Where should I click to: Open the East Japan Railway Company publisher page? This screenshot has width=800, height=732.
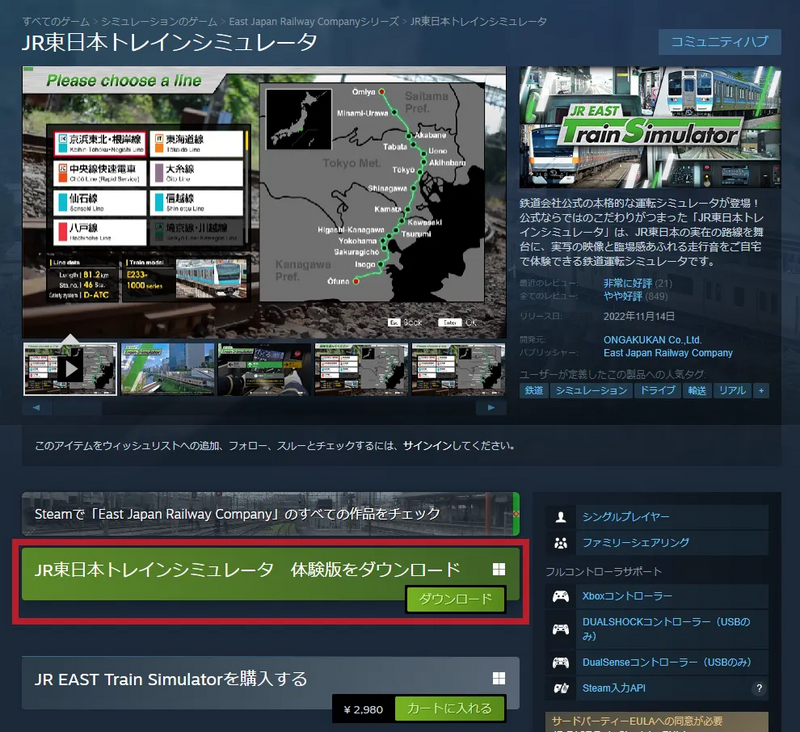coord(667,352)
